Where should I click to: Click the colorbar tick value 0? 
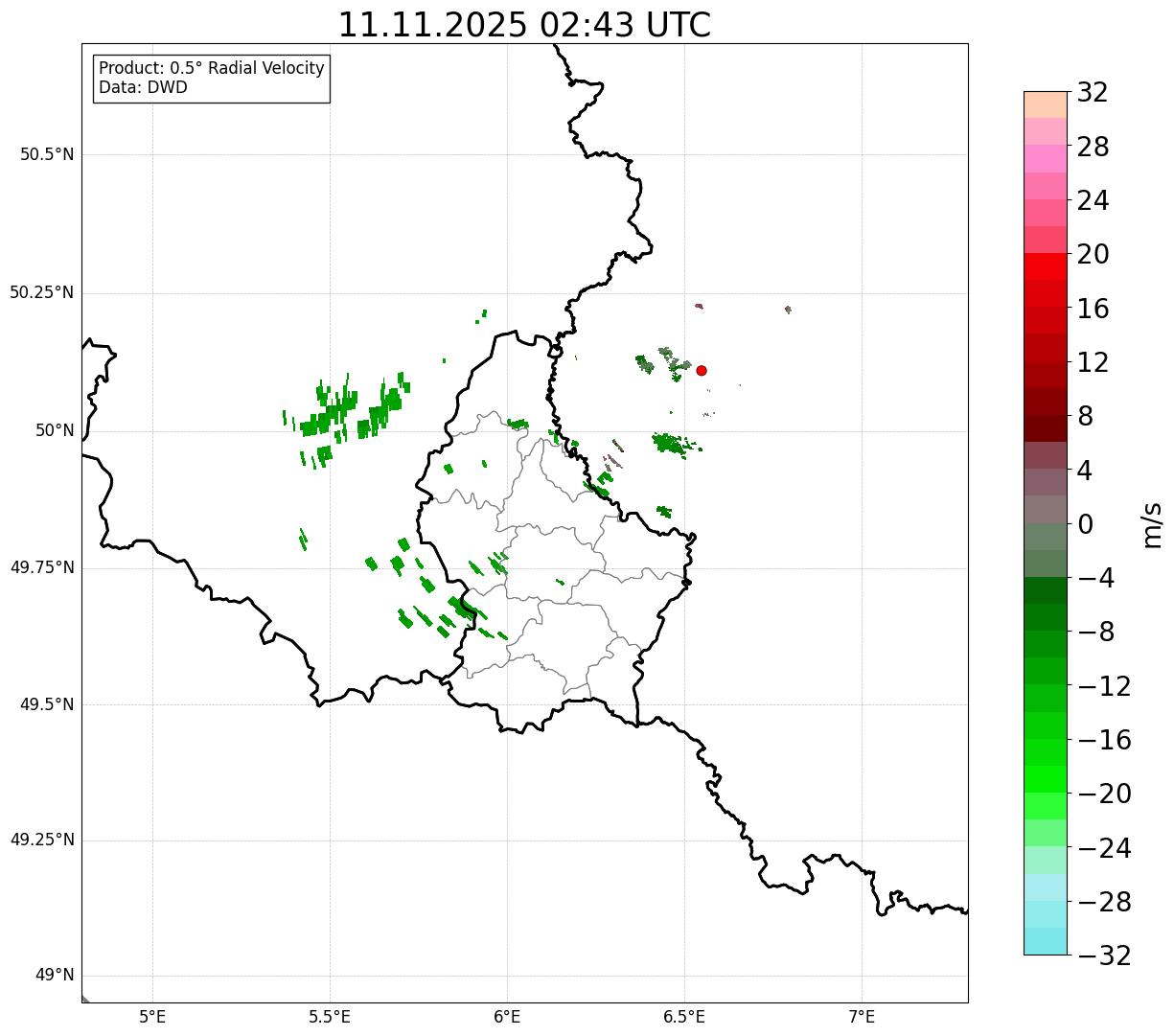(x=1085, y=524)
